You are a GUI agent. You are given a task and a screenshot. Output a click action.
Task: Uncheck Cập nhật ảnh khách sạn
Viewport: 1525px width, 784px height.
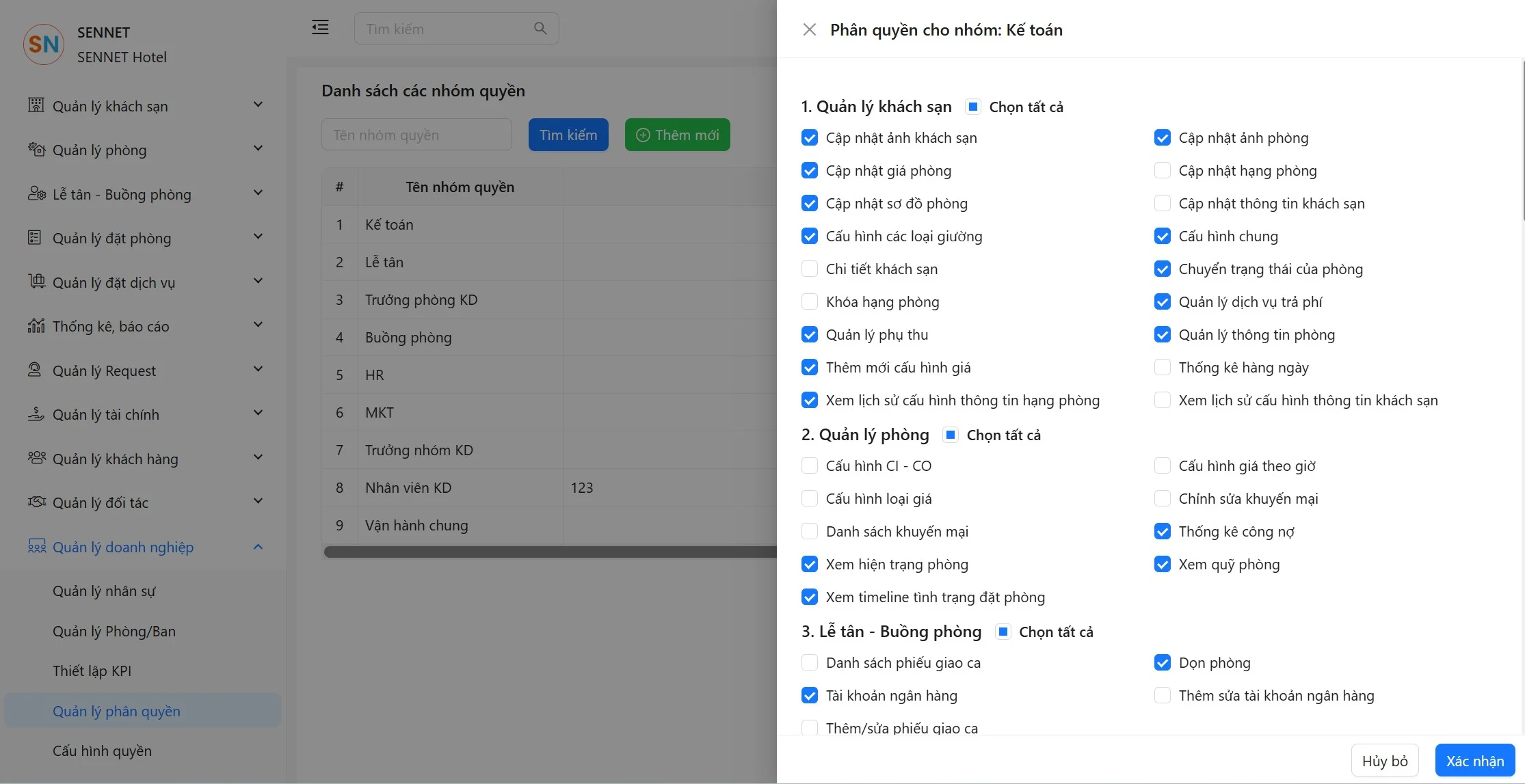pyautogui.click(x=810, y=138)
